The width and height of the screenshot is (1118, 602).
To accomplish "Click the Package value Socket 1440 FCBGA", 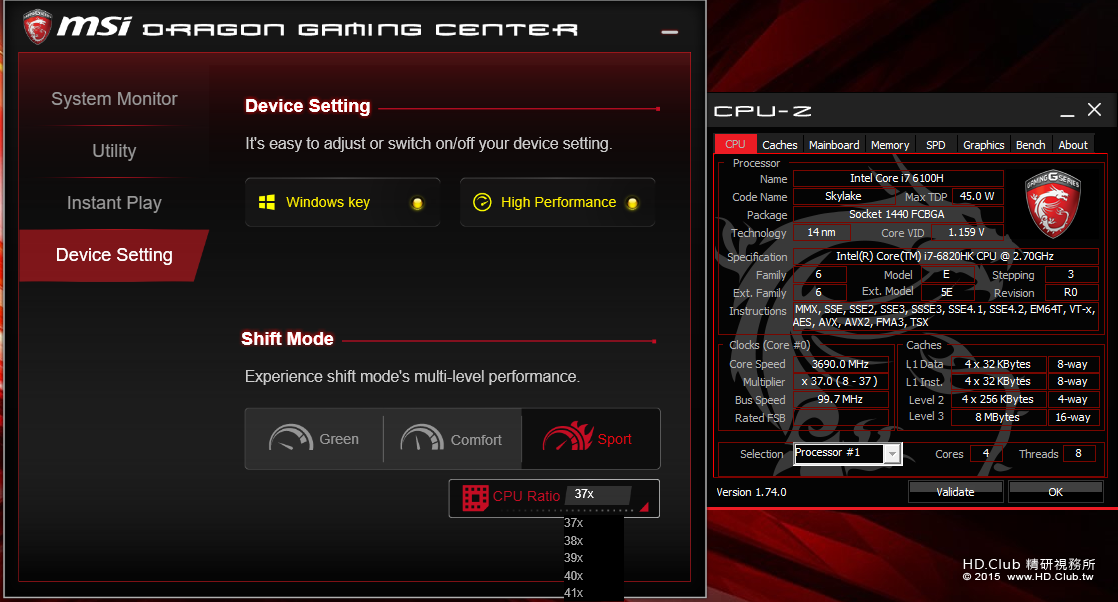I will pos(898,214).
